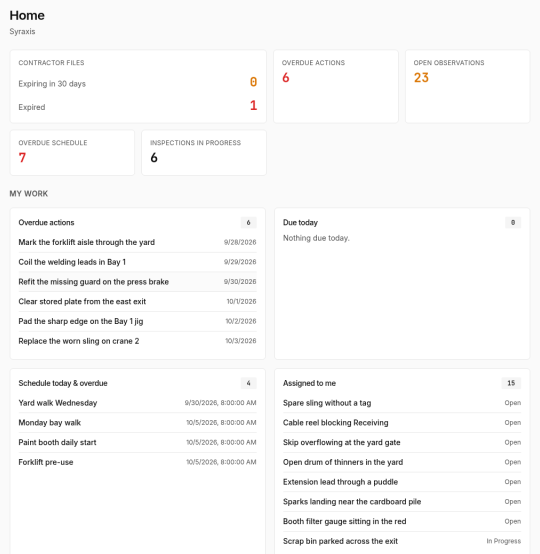
Task: Click the MY WORK section heading
Action: coord(29,194)
